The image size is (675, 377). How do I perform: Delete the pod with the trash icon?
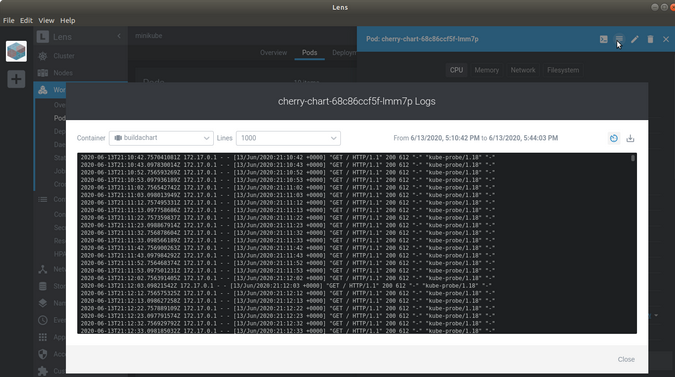(x=650, y=39)
